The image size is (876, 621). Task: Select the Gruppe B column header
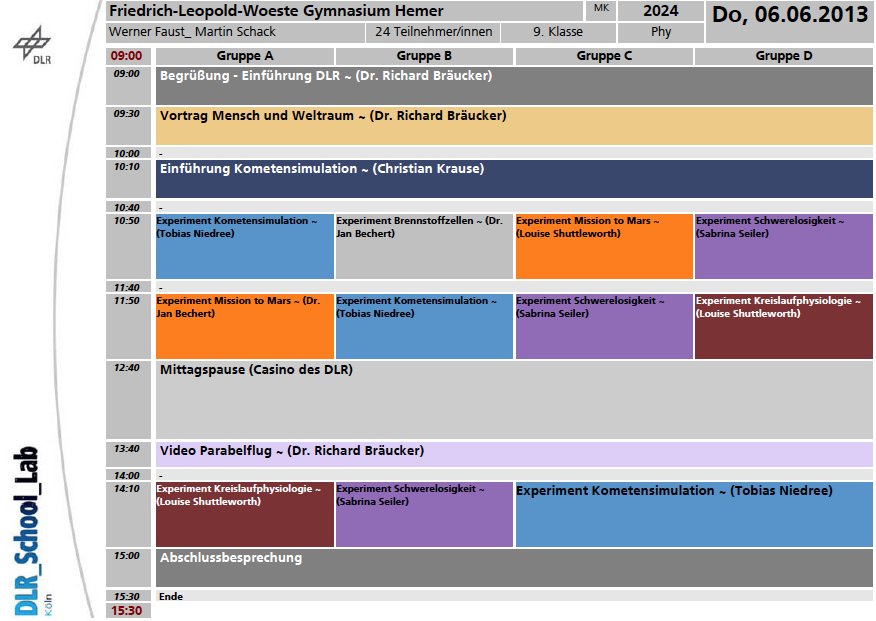click(x=424, y=56)
